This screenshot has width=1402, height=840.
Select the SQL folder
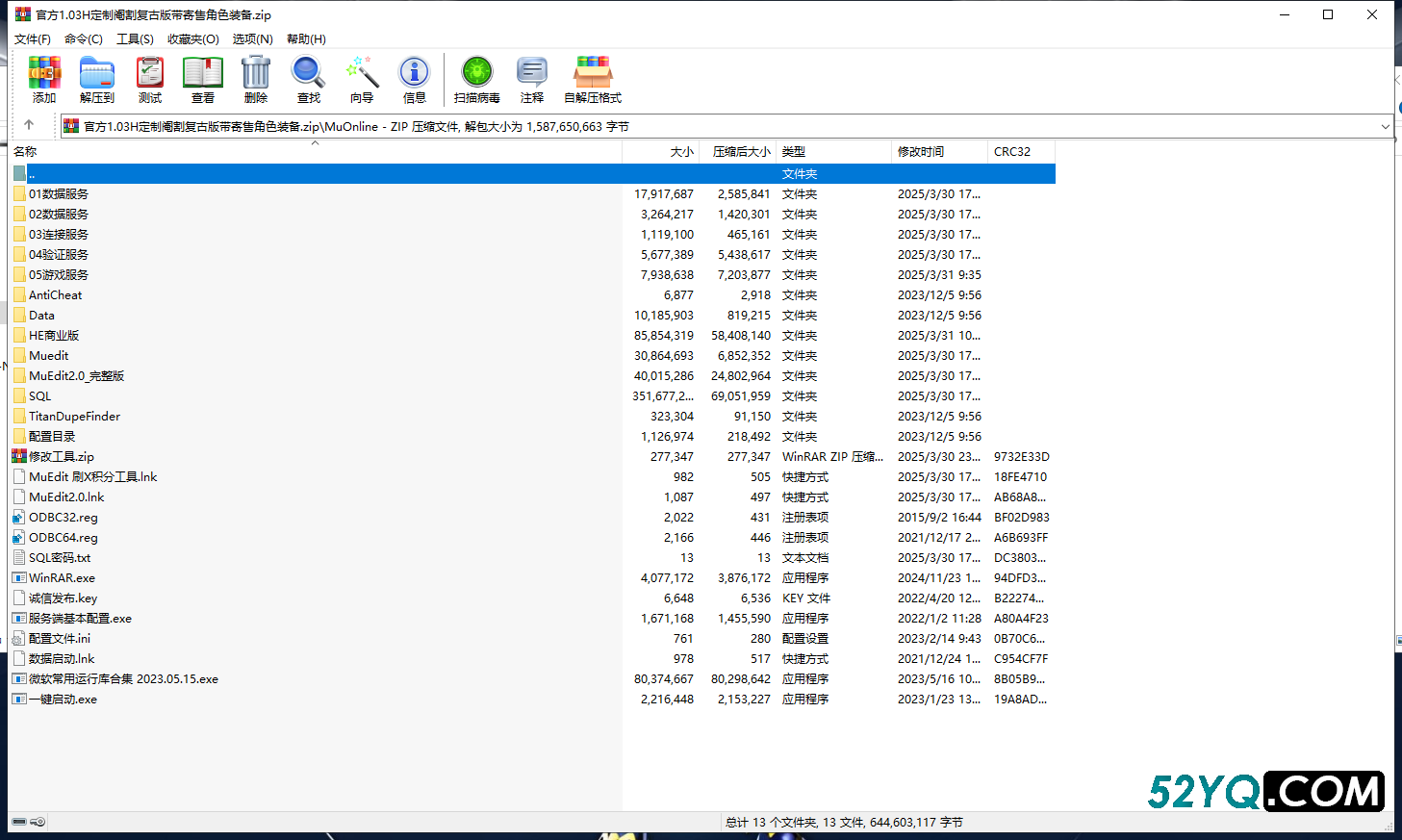point(39,395)
